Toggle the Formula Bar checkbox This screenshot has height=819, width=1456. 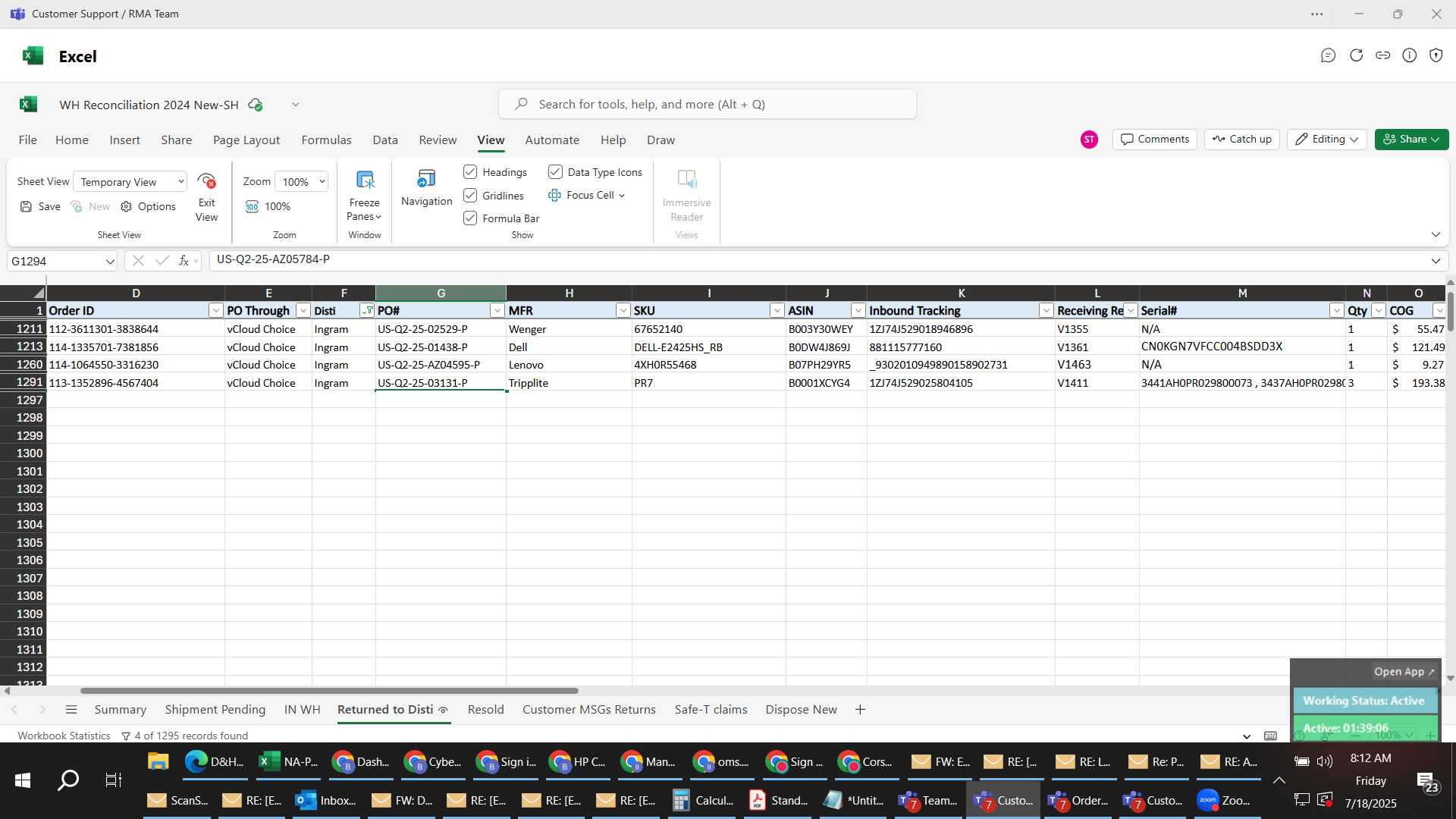click(x=470, y=218)
